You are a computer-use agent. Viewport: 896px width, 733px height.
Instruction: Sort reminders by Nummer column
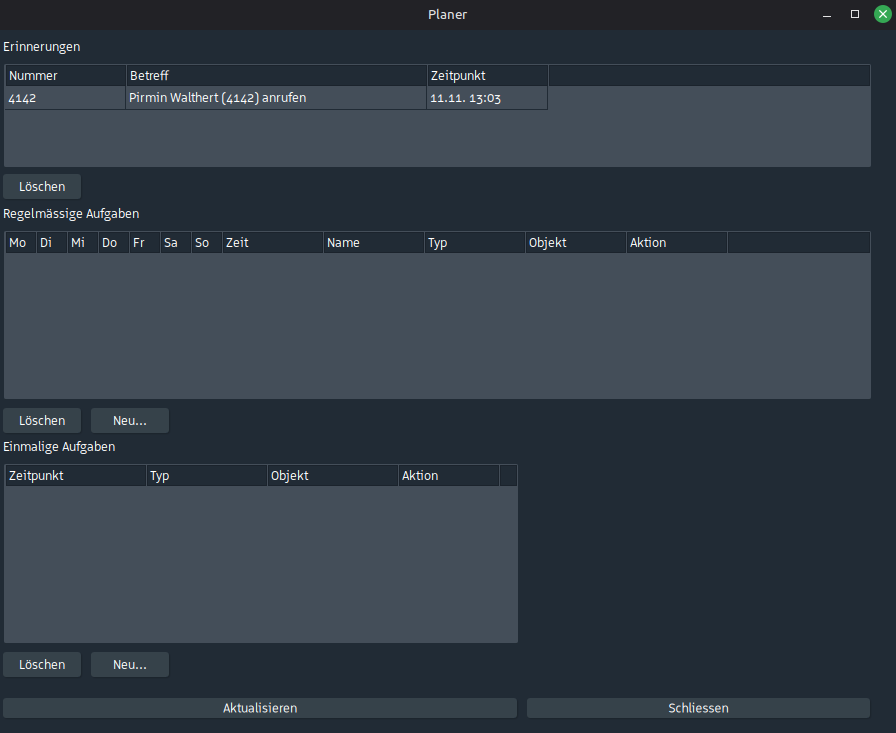(65, 76)
